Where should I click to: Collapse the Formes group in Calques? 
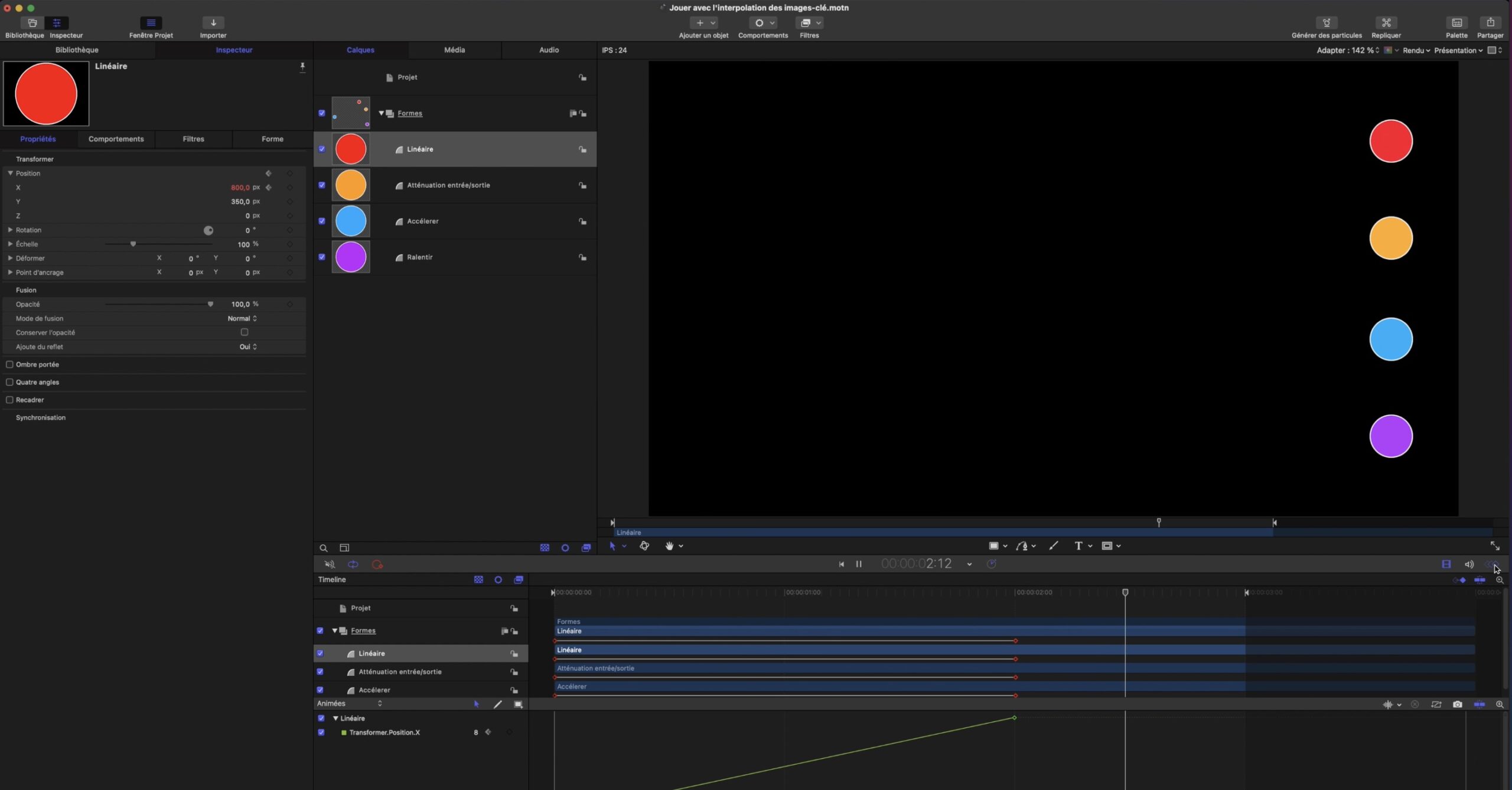382,113
